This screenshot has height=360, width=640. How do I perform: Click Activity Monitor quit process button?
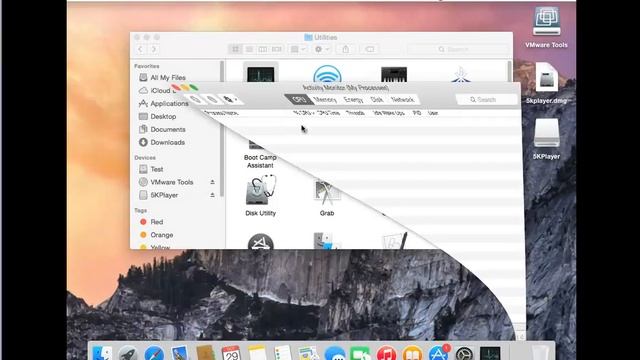pyautogui.click(x=196, y=99)
